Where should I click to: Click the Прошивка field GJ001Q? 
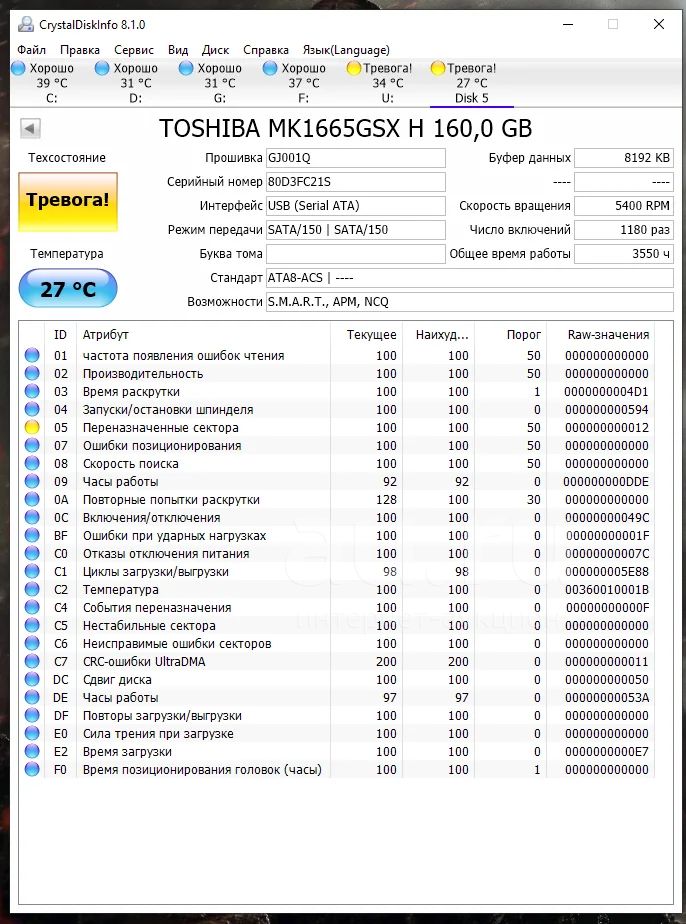(355, 158)
